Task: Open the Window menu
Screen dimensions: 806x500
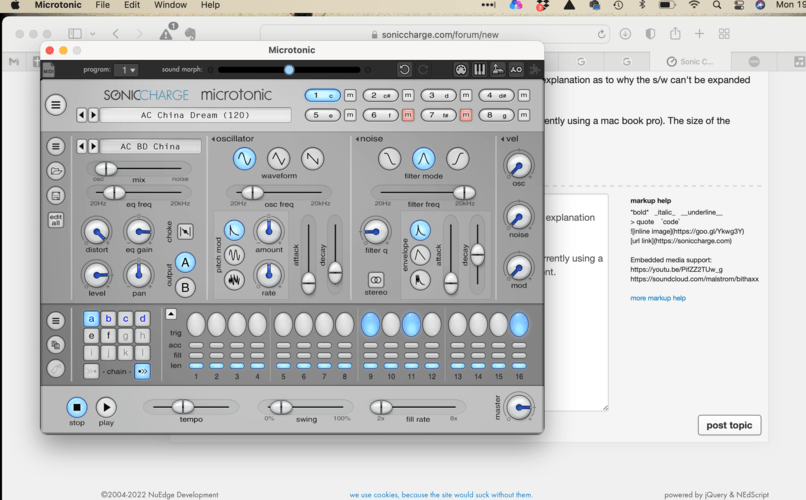Action: 170,5
